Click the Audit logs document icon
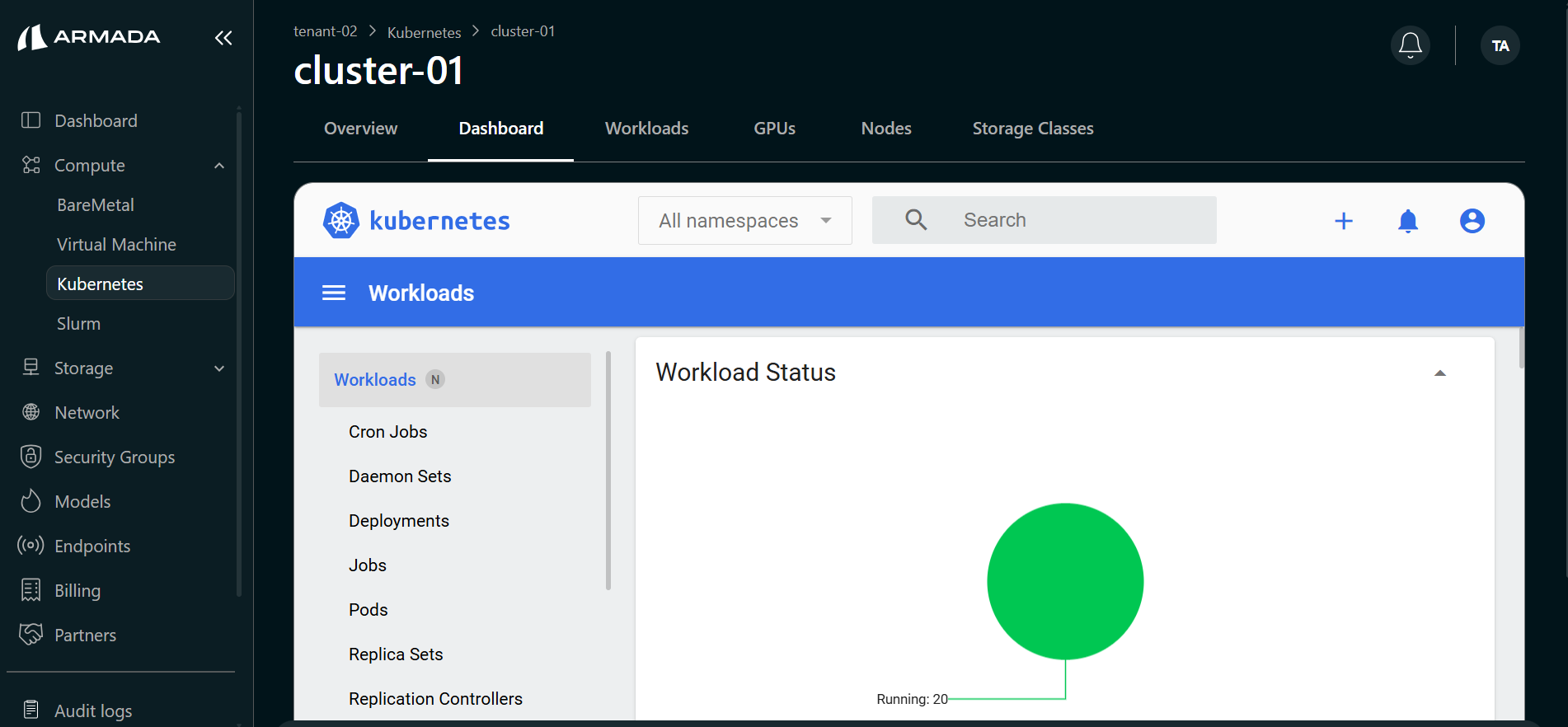Image resolution: width=1568 pixels, height=727 pixels. click(x=31, y=711)
